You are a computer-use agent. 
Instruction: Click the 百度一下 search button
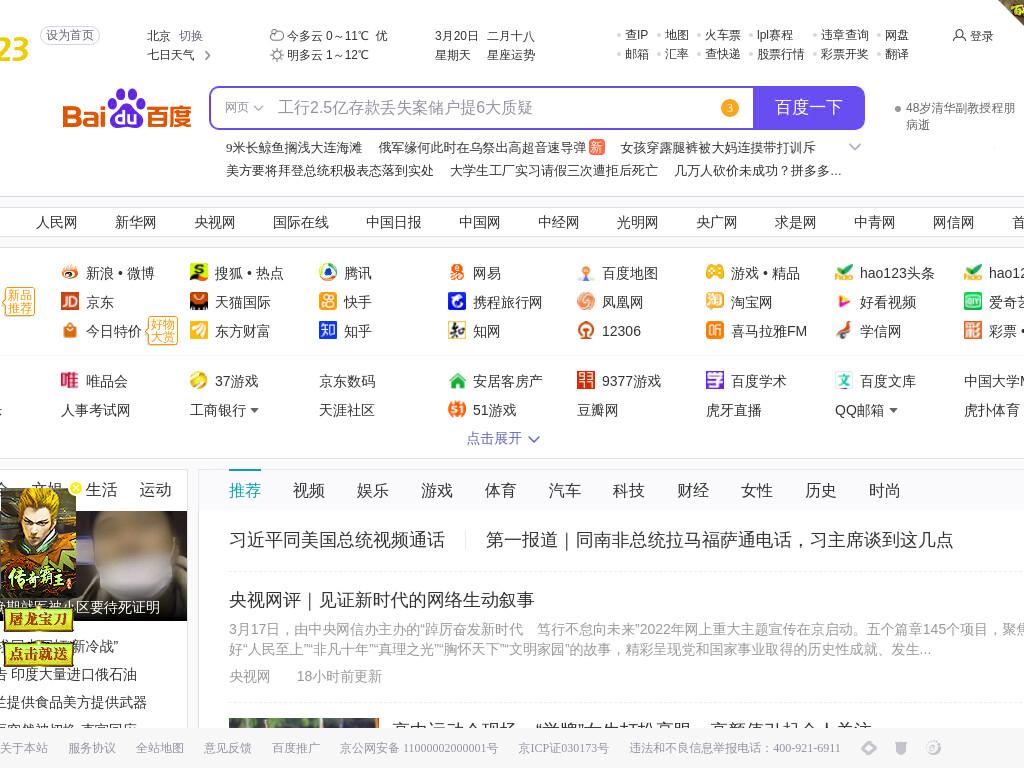(x=808, y=108)
